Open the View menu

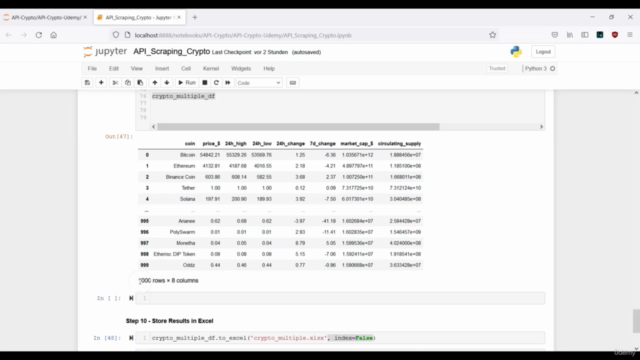pyautogui.click(x=137, y=69)
